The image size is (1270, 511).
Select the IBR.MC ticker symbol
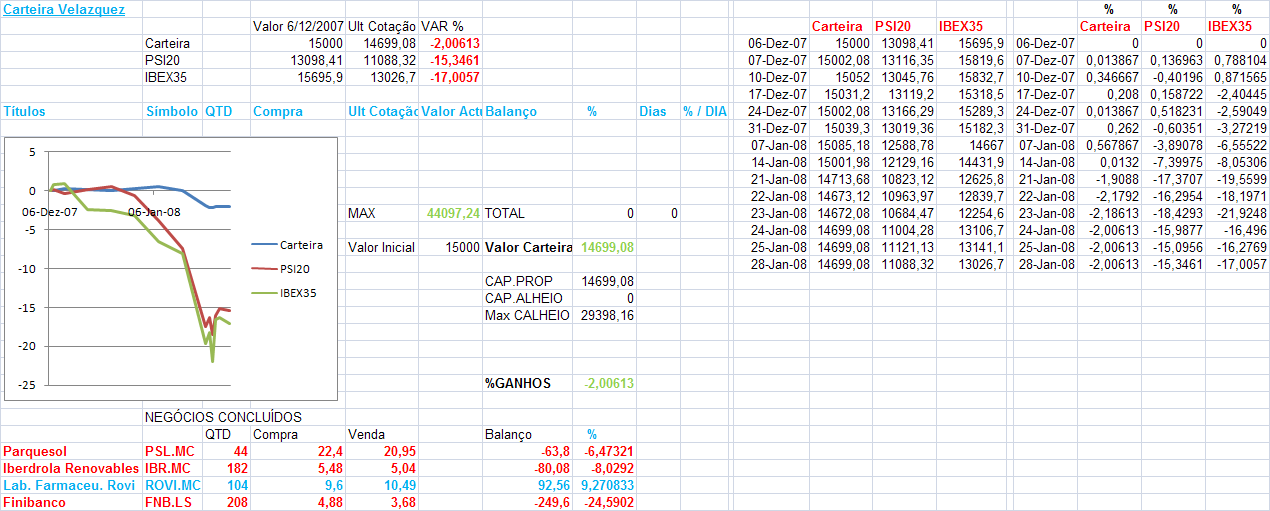click(x=168, y=468)
